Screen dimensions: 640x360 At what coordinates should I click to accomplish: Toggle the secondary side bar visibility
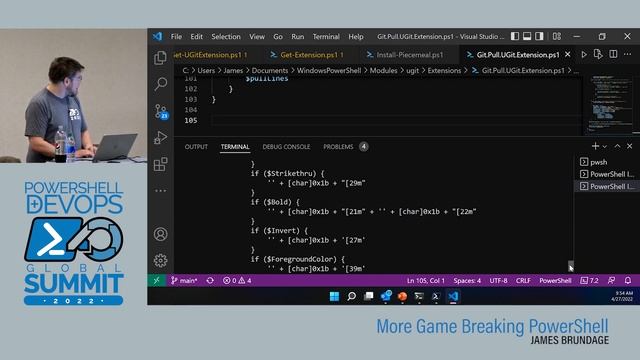click(x=539, y=36)
